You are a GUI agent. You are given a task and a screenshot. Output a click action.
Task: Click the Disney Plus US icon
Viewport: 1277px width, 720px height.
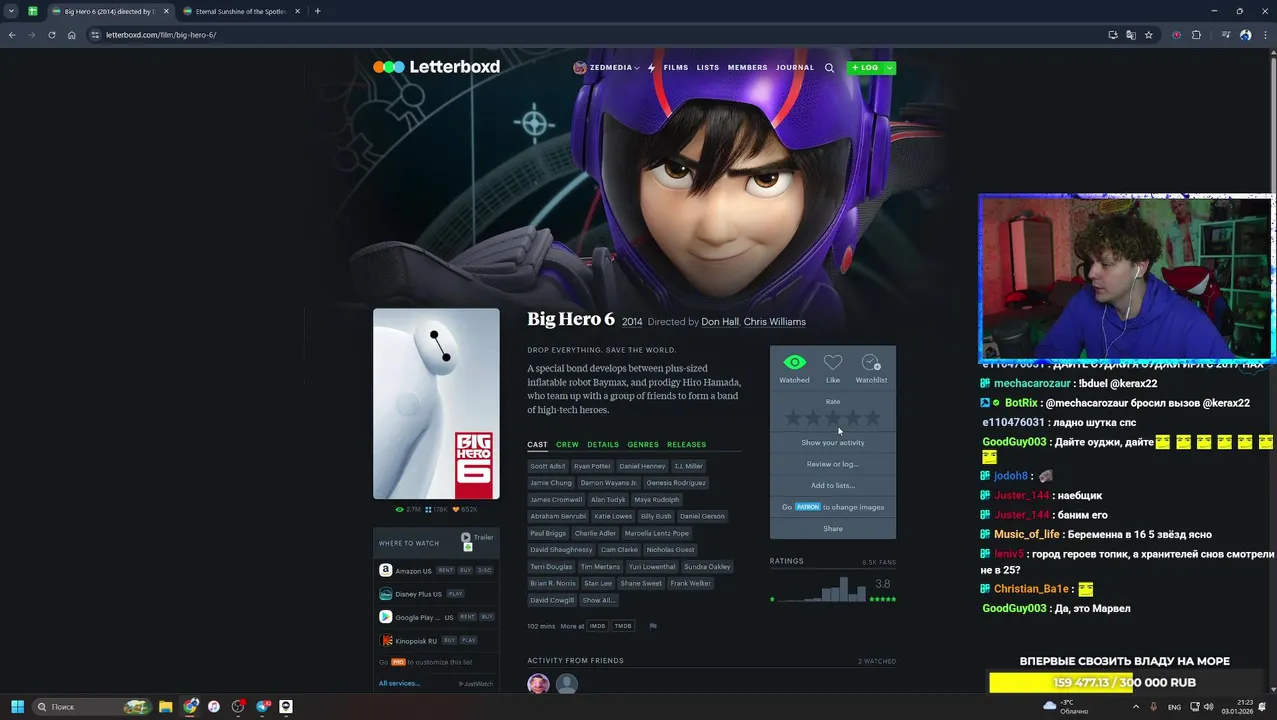click(385, 593)
